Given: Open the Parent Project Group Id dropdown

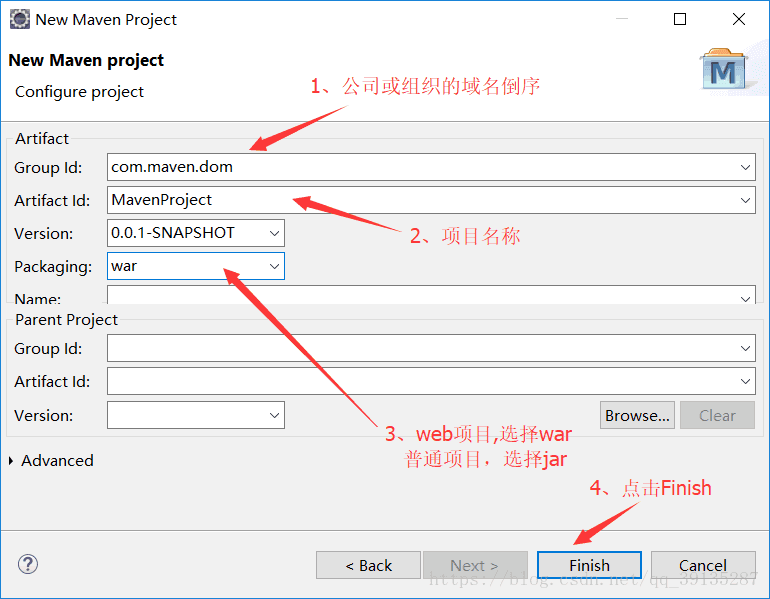Looking at the screenshot, I should [x=745, y=348].
